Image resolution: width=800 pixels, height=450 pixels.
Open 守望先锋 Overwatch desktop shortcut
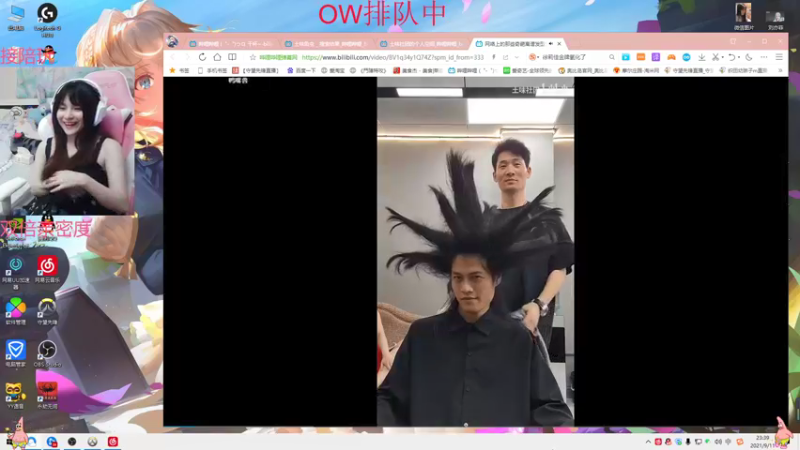(x=47, y=311)
